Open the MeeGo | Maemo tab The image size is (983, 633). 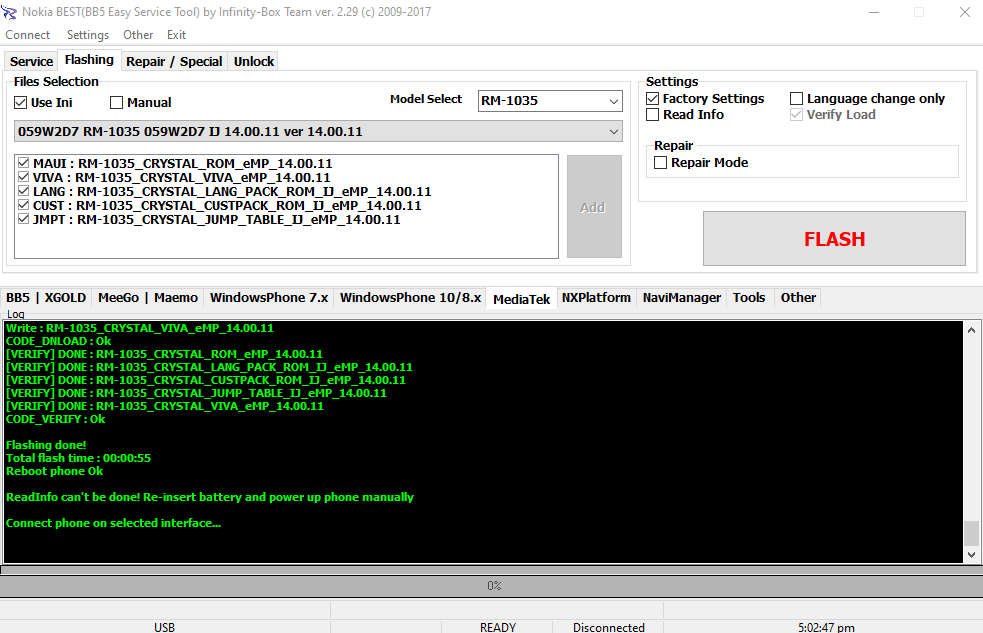[148, 298]
